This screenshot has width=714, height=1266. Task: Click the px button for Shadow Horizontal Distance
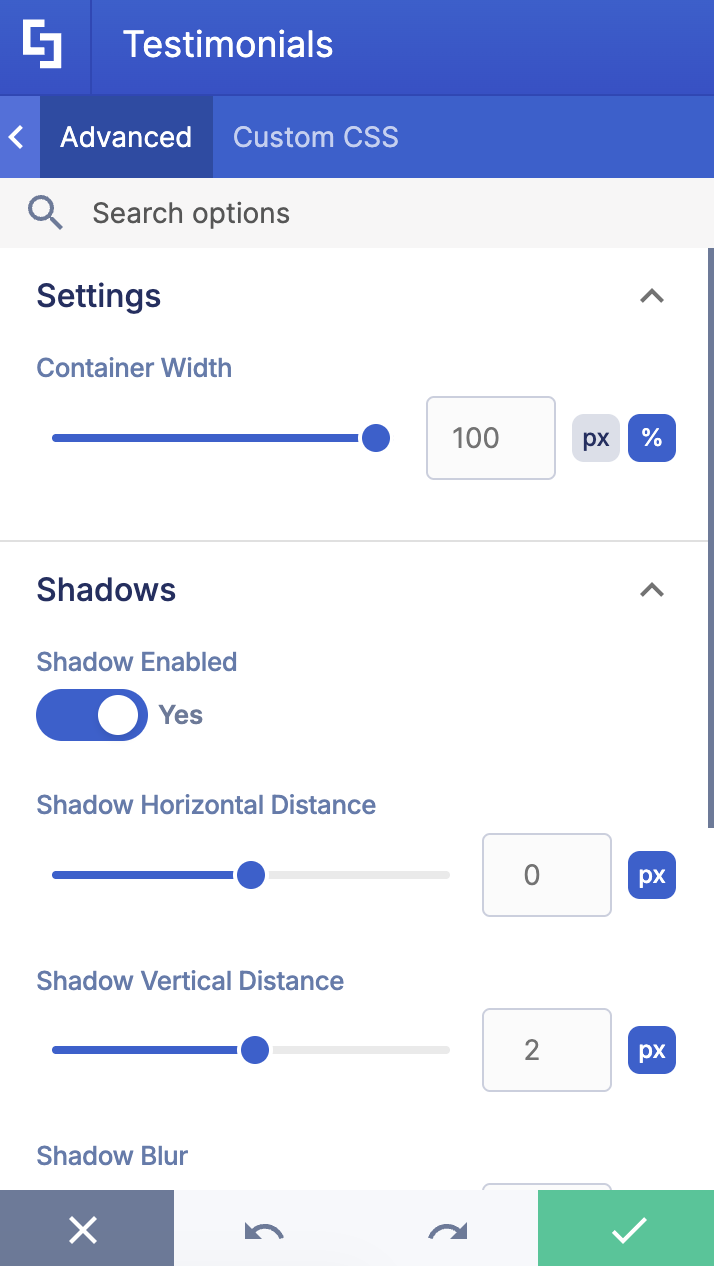coord(651,875)
